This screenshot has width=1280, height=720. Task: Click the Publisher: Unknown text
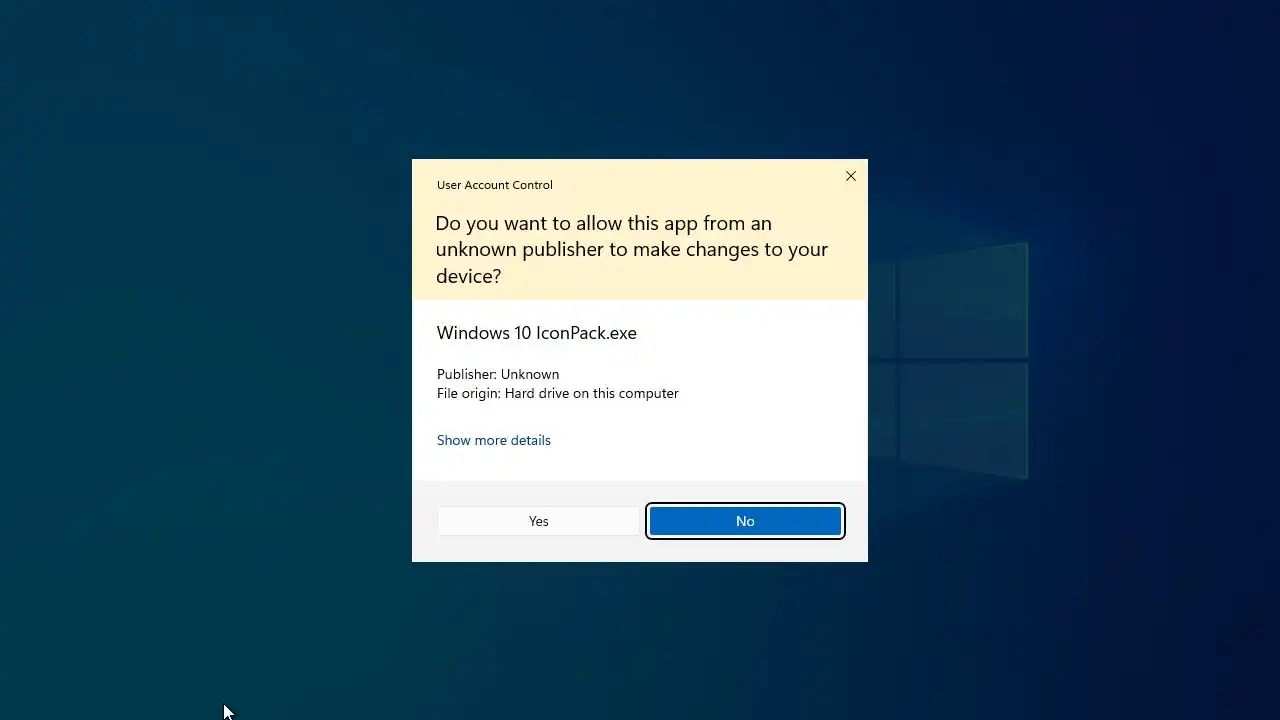[498, 374]
